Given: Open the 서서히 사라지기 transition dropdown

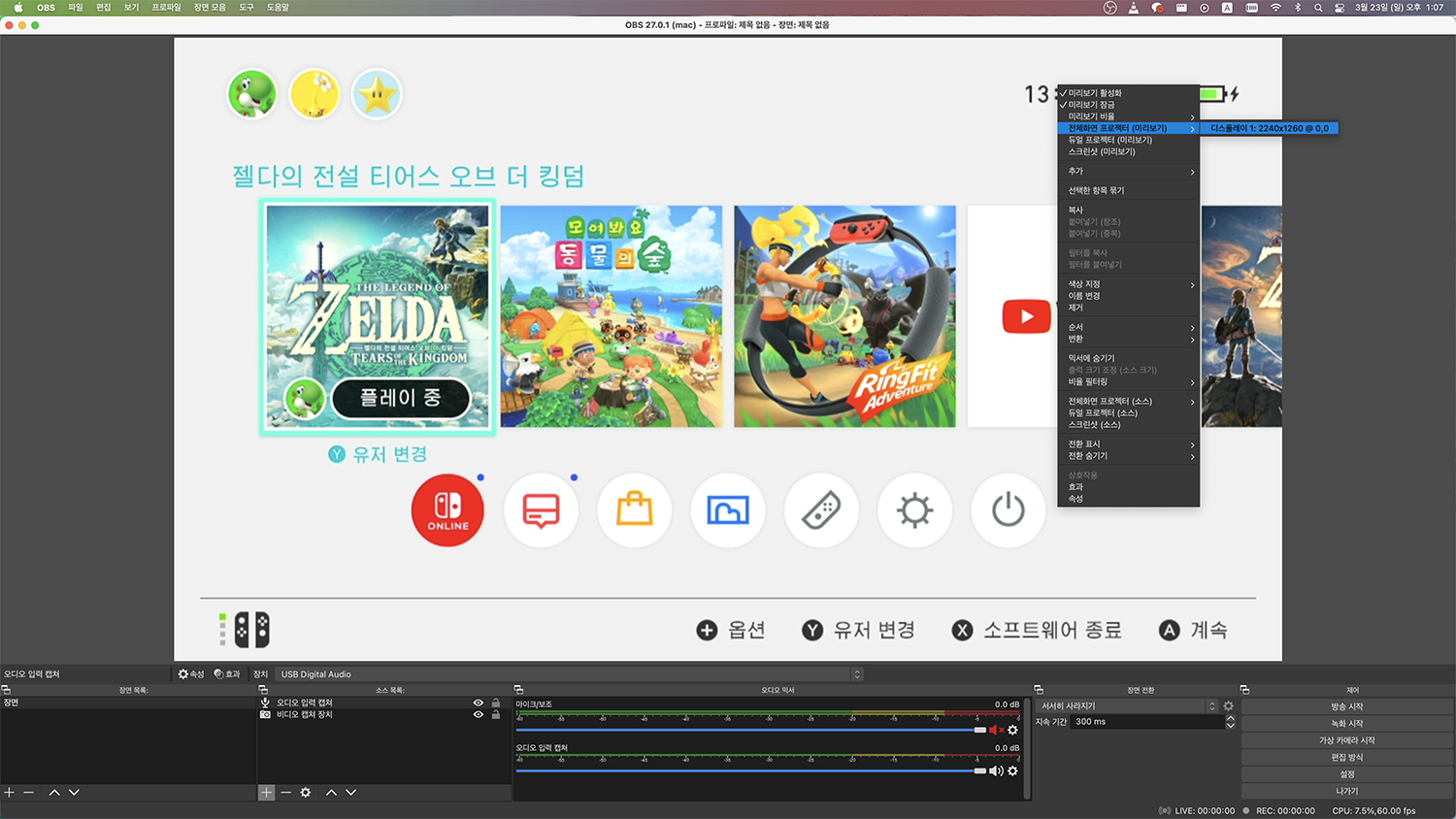Looking at the screenshot, I should 1128,706.
